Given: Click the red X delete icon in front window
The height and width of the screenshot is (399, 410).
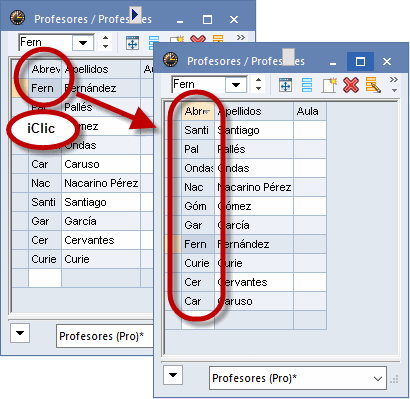Looking at the screenshot, I should coord(351,85).
